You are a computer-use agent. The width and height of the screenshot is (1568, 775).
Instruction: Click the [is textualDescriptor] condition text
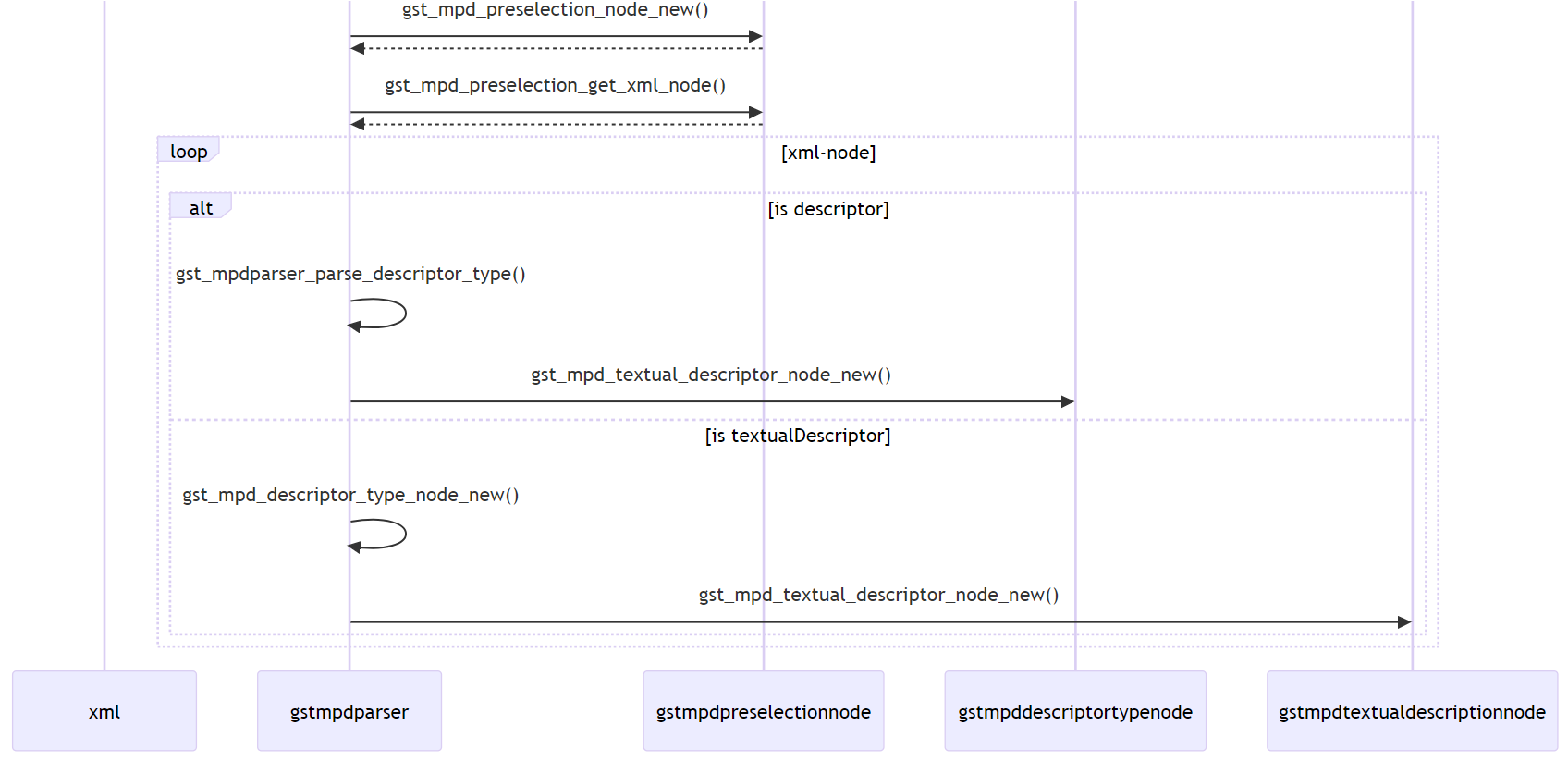tap(798, 436)
